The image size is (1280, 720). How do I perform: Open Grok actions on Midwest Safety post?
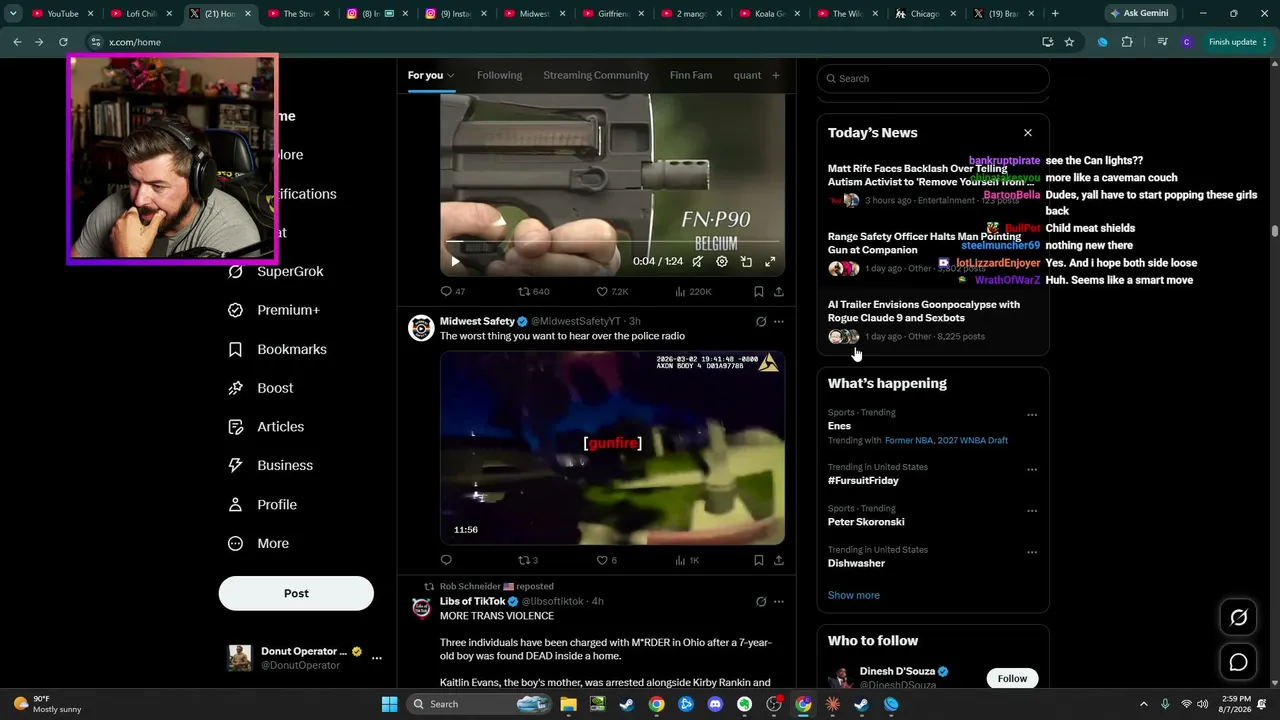[x=761, y=322]
